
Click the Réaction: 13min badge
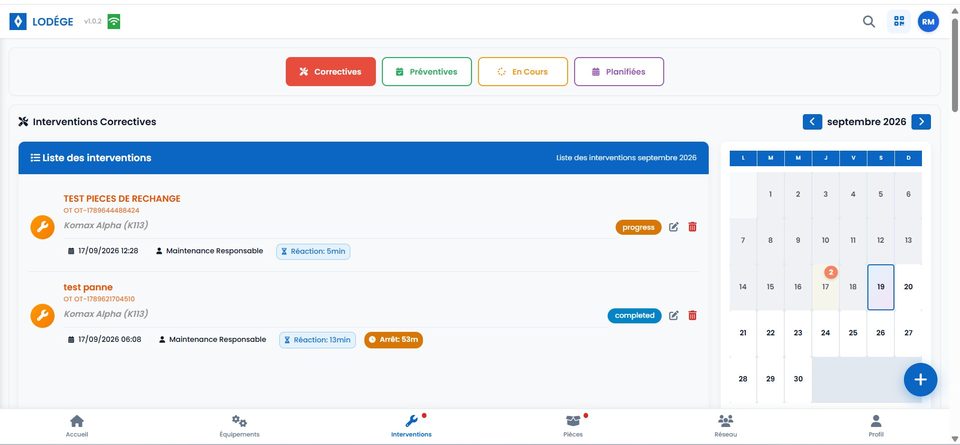[x=318, y=340]
